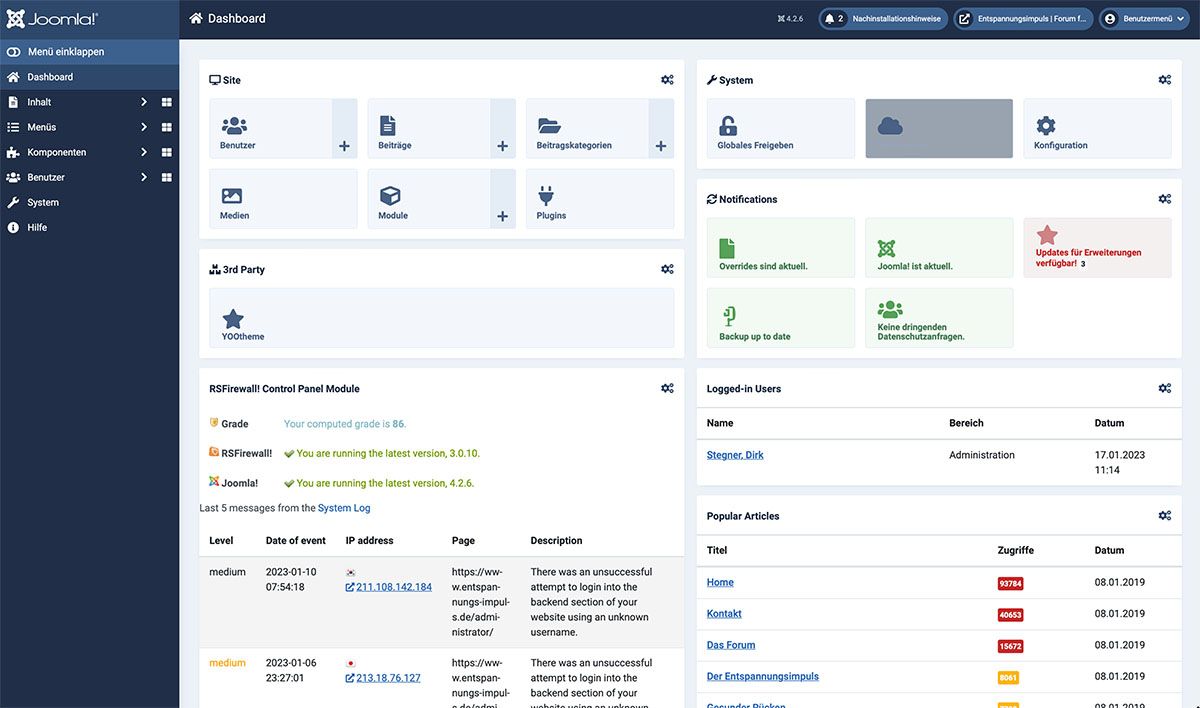This screenshot has width=1200, height=708.
Task: Visit Entspannungsimpuls site preview button
Action: (x=1023, y=19)
